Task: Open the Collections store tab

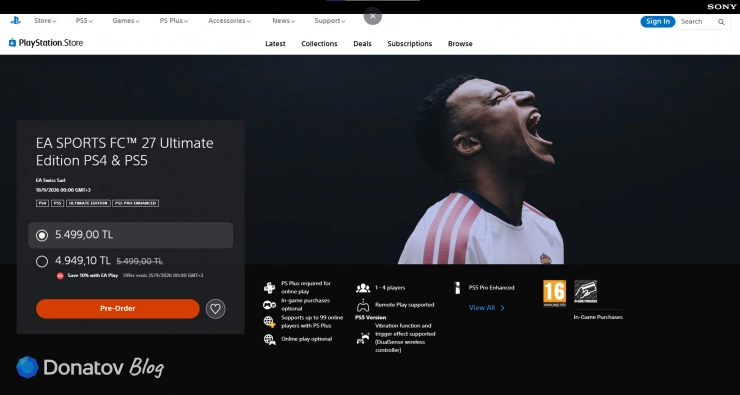Action: tap(320, 43)
